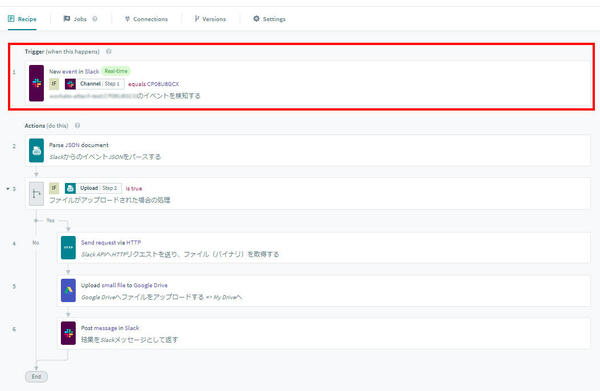Image resolution: width=600 pixels, height=391 pixels.
Task: Open 'Upload small file to Google Drive' step
Action: point(124,285)
